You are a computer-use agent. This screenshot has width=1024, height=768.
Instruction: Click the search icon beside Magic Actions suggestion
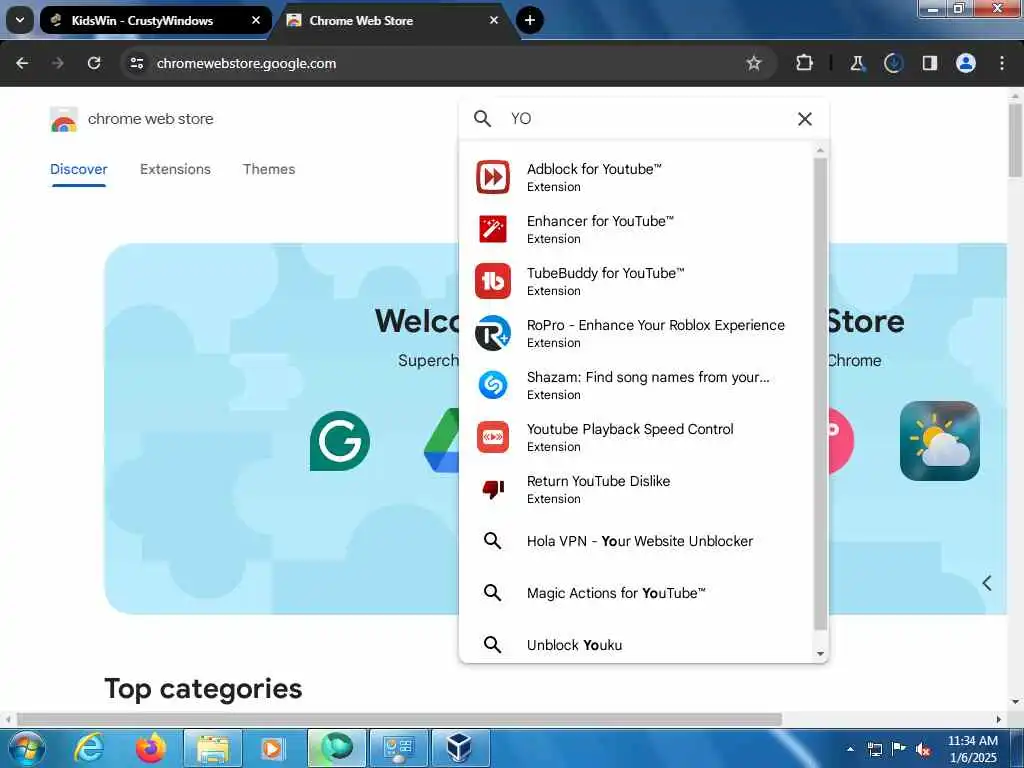(x=492, y=592)
